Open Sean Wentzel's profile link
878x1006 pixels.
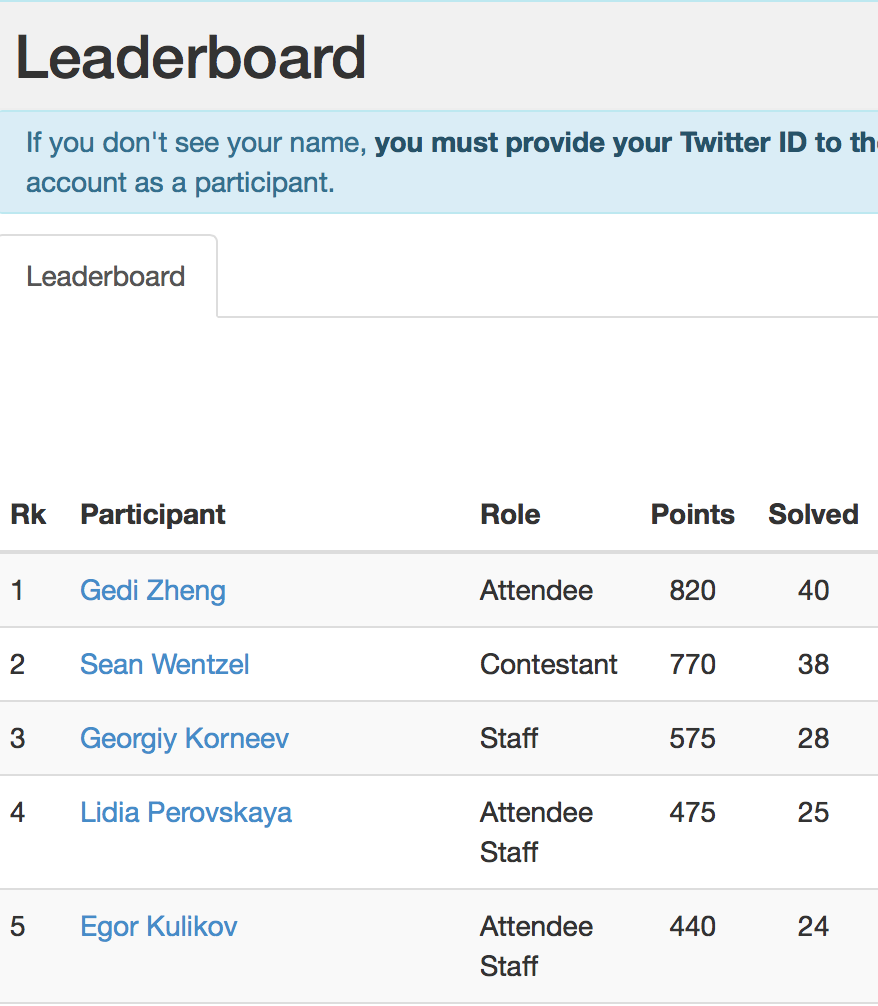(x=165, y=665)
